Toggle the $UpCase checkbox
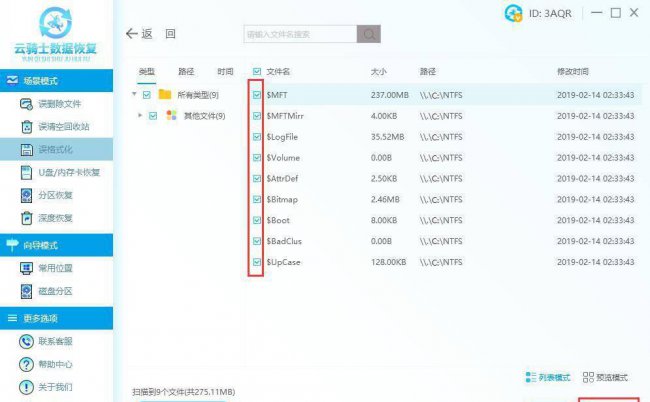The height and width of the screenshot is (402, 650). (257, 262)
